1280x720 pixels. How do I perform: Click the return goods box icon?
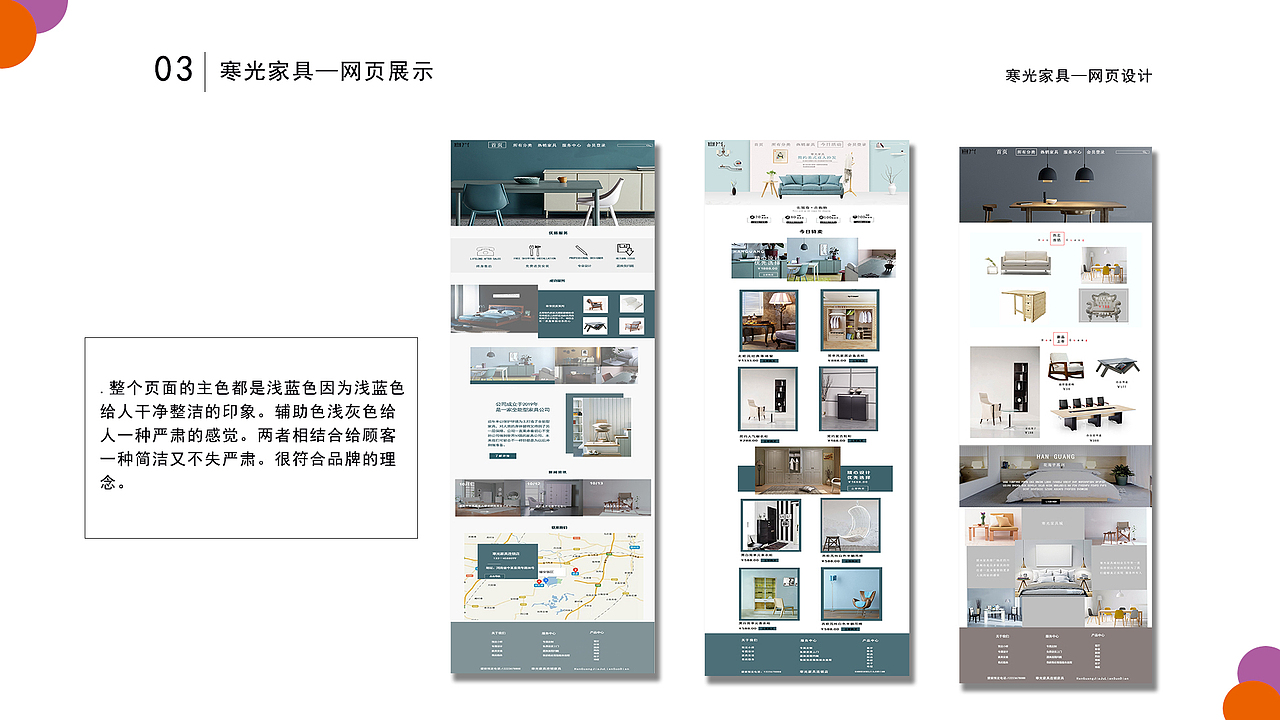(x=625, y=250)
